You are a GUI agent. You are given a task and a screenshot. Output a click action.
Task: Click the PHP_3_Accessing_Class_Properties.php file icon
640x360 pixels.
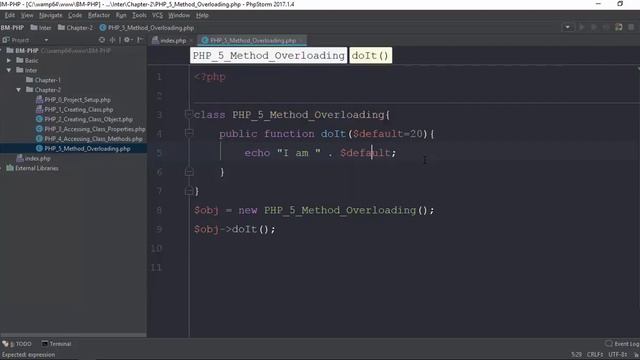click(x=39, y=129)
